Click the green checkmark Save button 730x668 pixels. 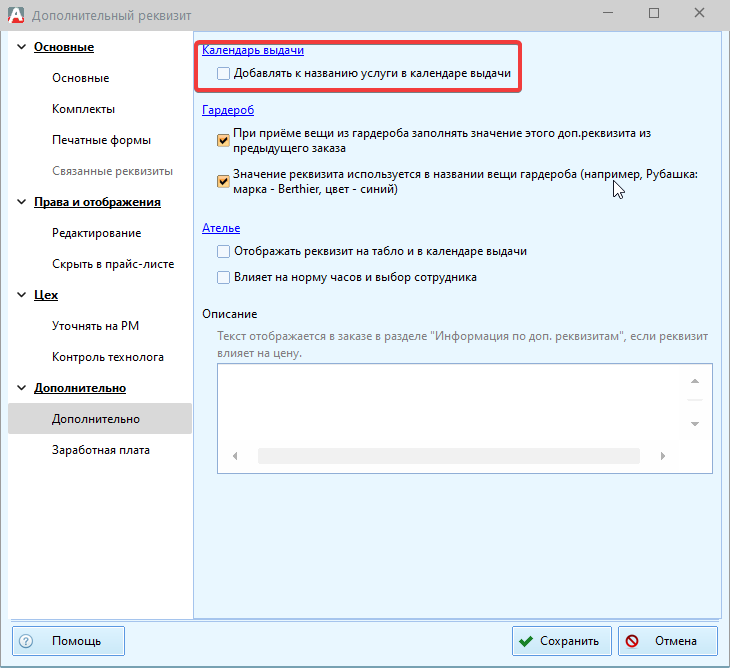point(559,641)
